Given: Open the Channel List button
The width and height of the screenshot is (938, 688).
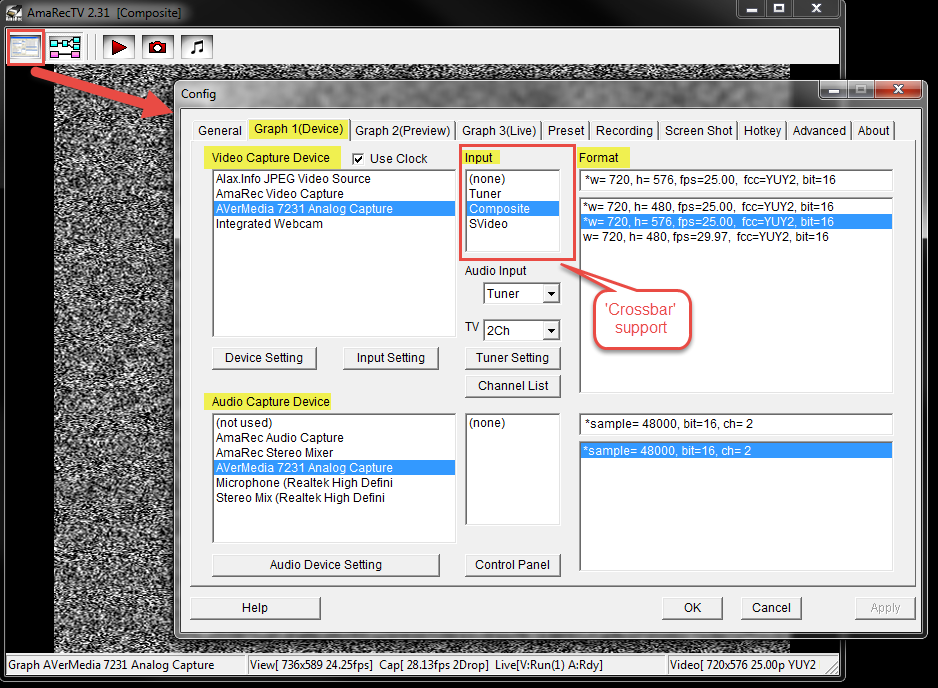Looking at the screenshot, I should pos(513,386).
